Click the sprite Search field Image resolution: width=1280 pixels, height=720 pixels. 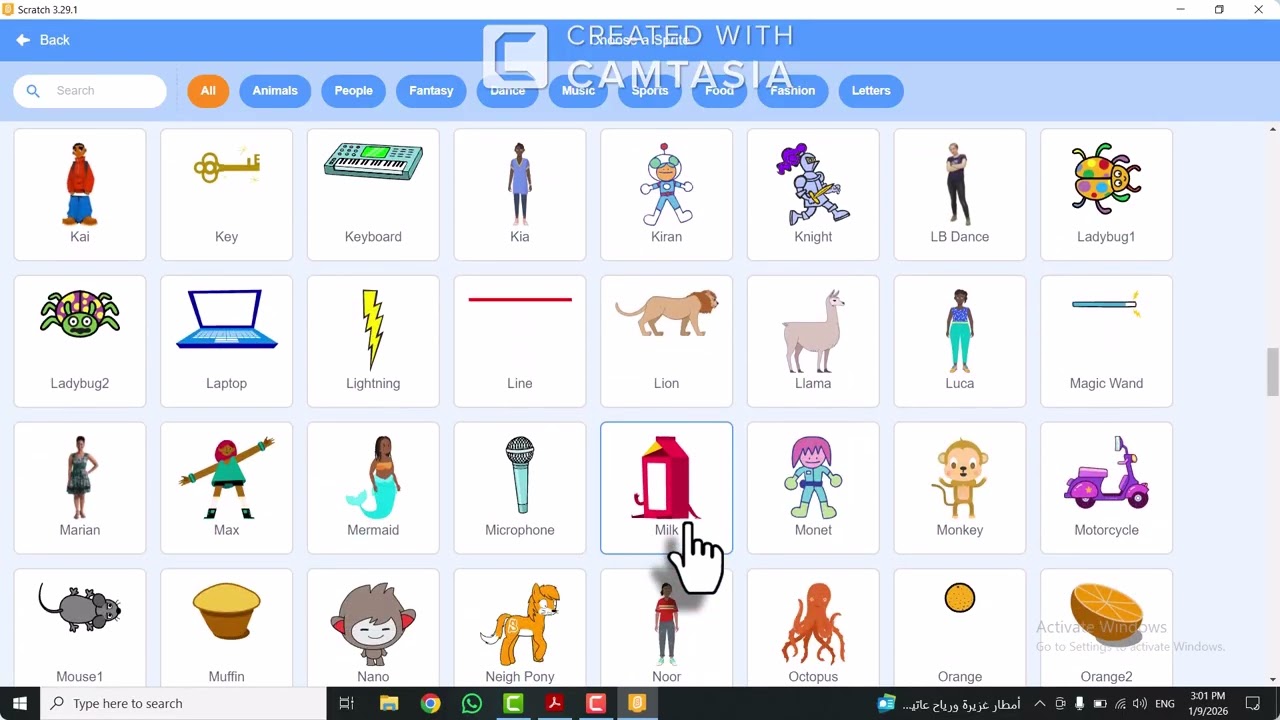point(90,91)
